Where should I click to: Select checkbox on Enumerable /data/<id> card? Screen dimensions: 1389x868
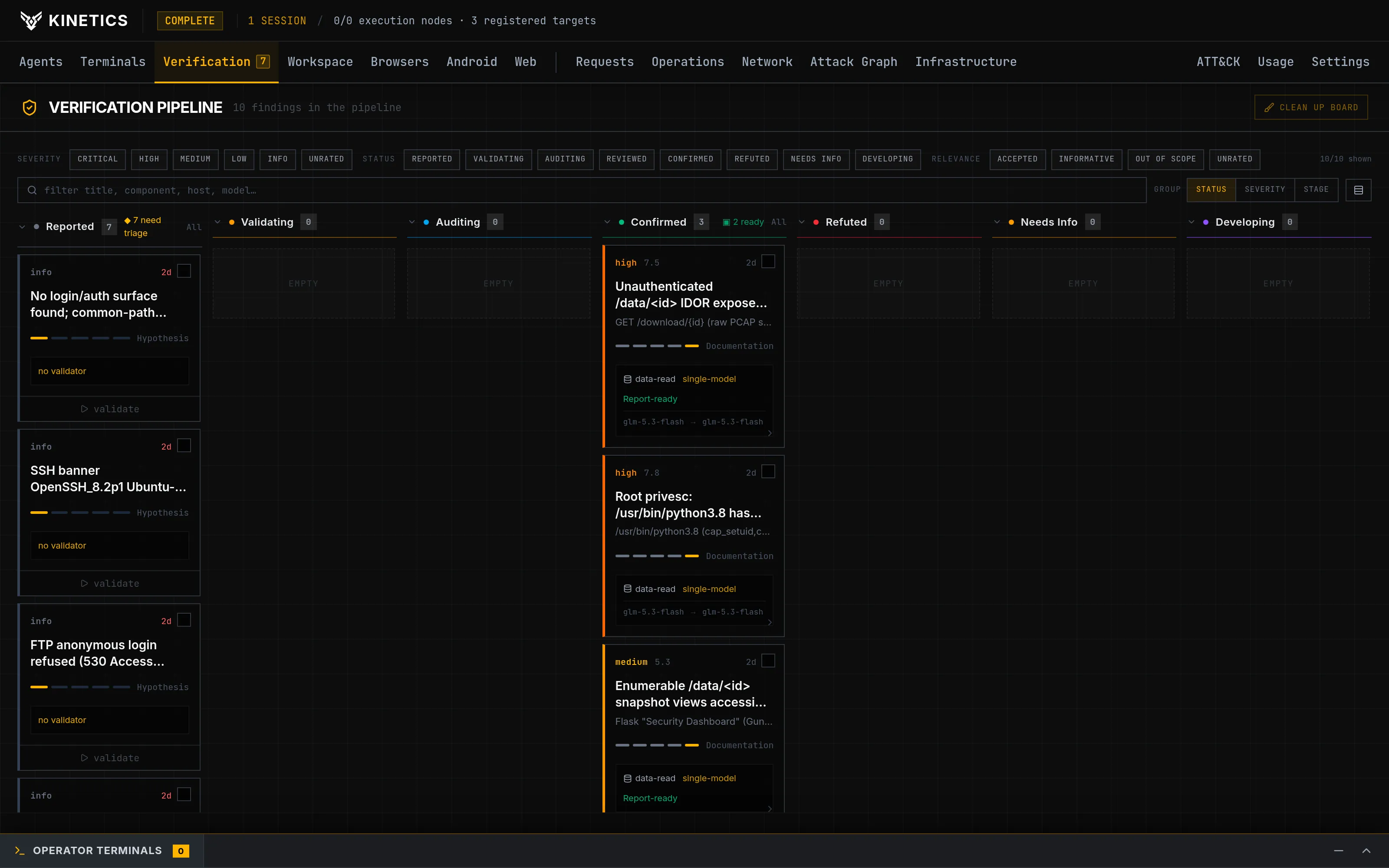(768, 661)
